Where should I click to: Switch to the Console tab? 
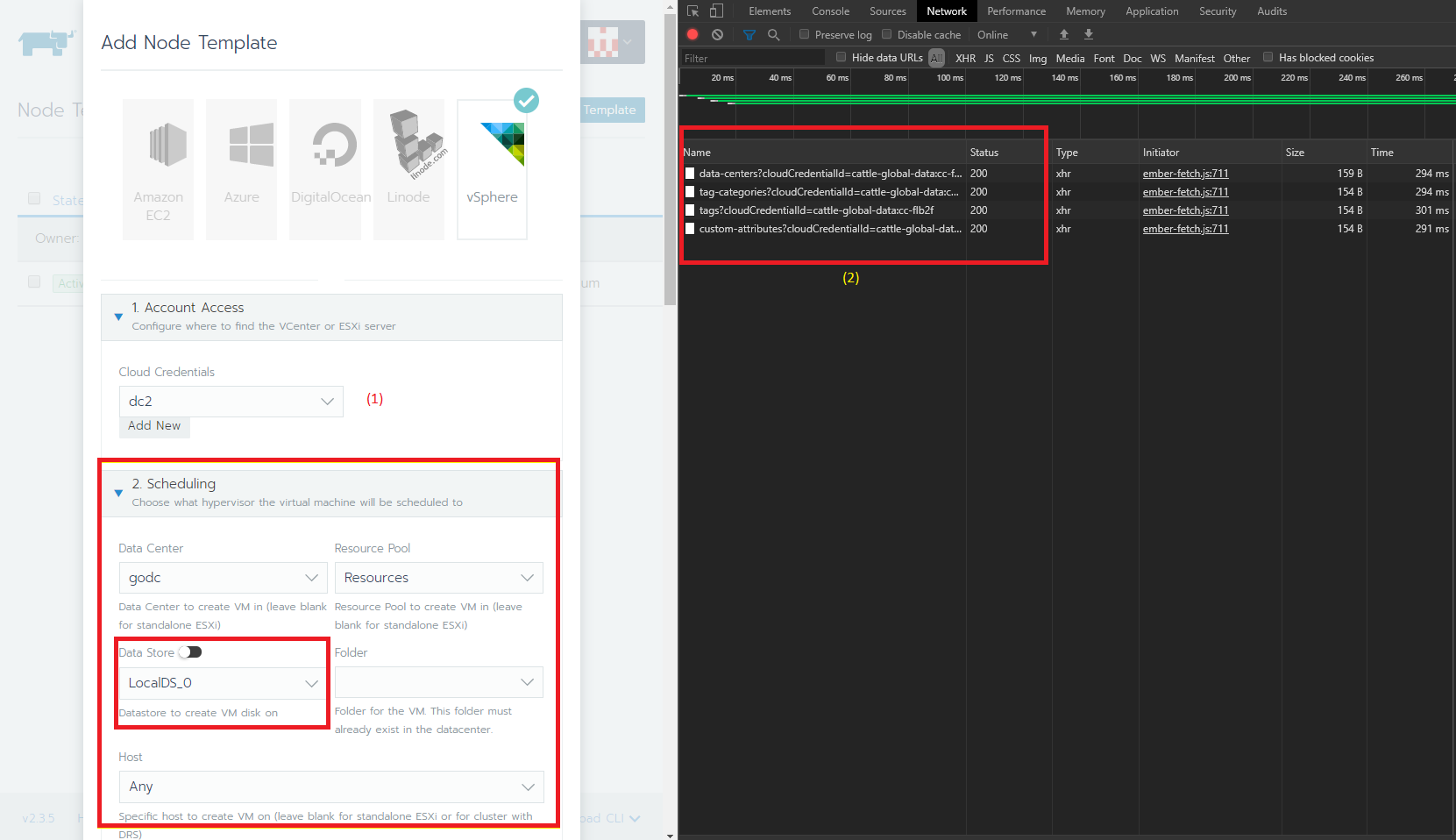coord(829,11)
